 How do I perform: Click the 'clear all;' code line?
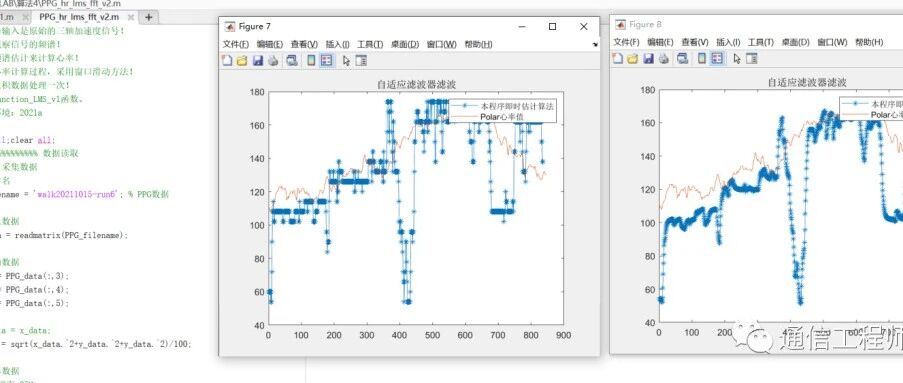pos(28,140)
